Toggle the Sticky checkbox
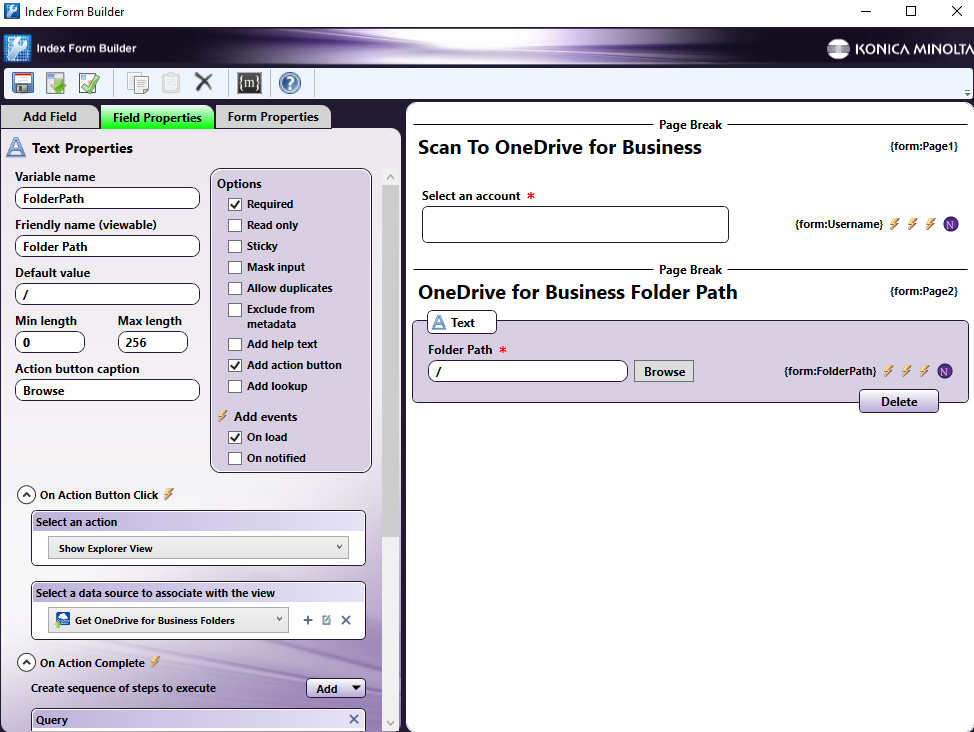This screenshot has height=732, width=974. (x=235, y=247)
